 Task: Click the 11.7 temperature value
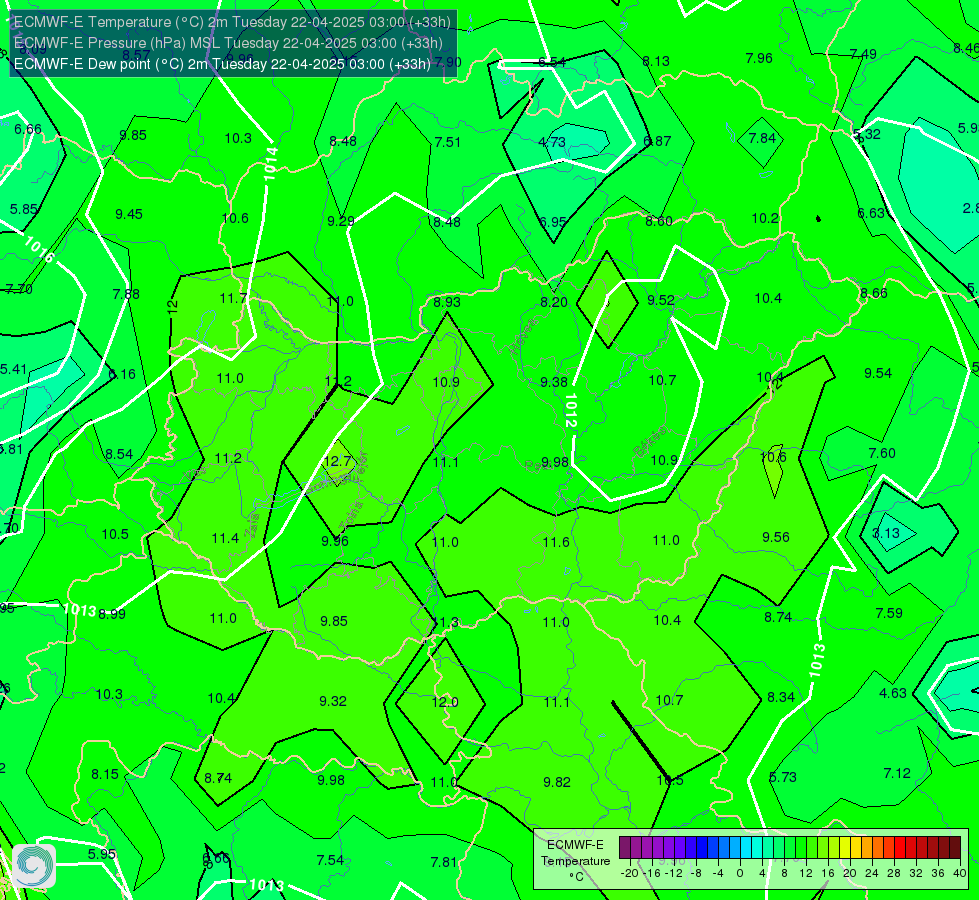(234, 298)
